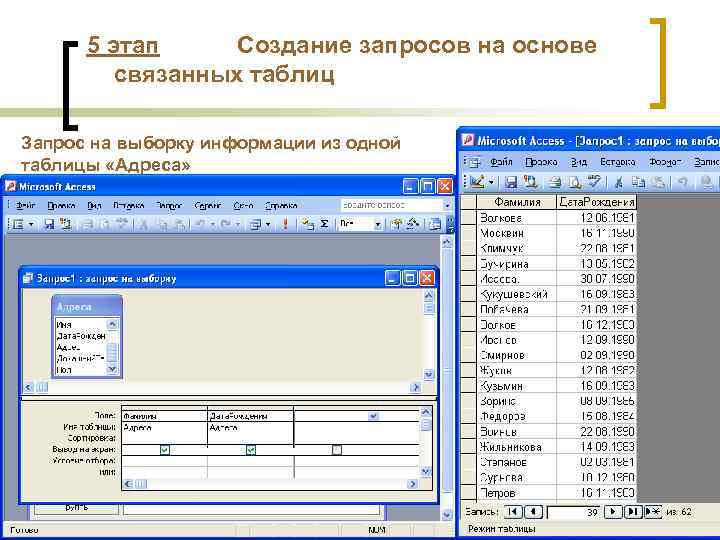The image size is (720, 540).
Task: Go to previous record navigation button
Action: pos(533,512)
